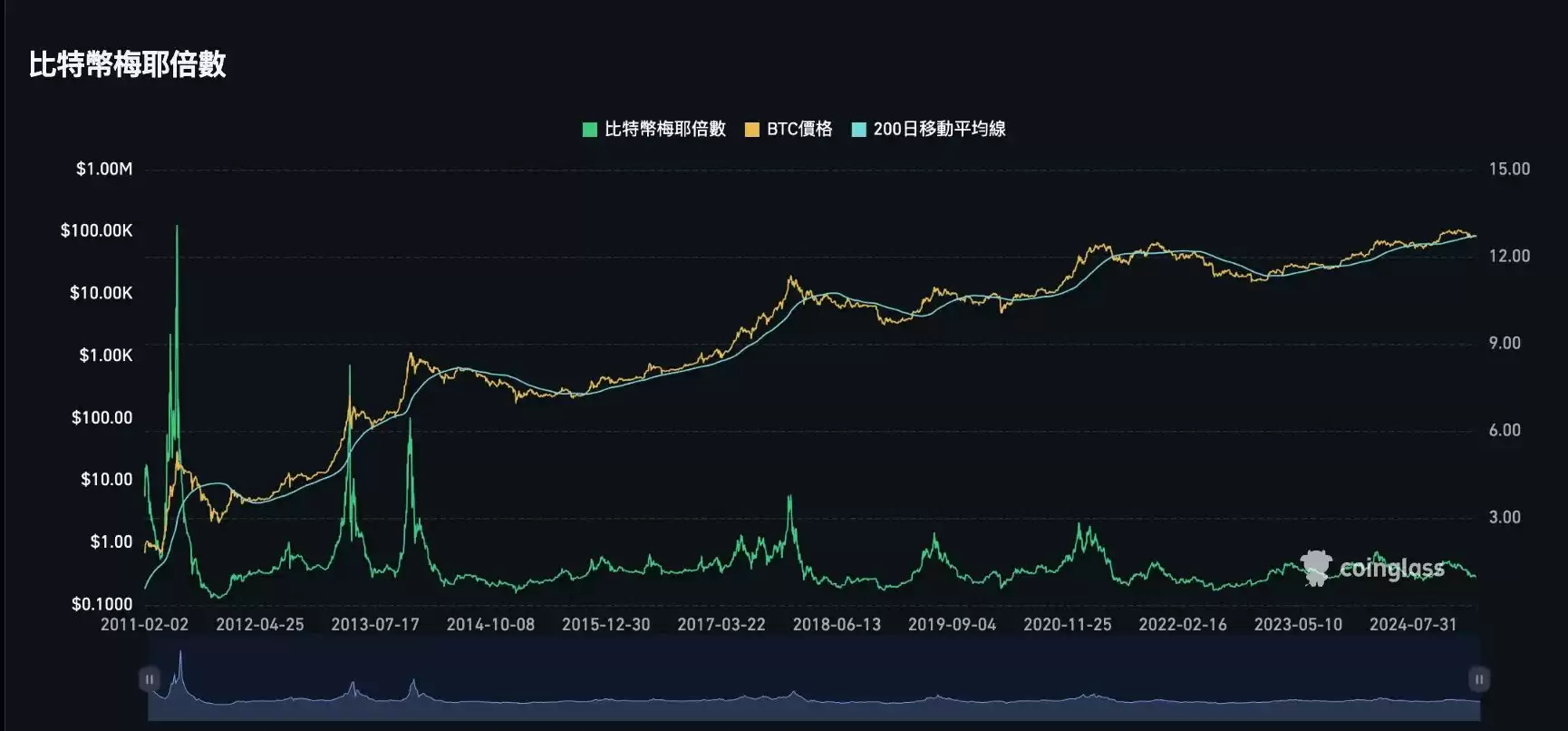
Task: Click the tallest green 2011 Mayer Multiple spike
Action: [x=177, y=229]
